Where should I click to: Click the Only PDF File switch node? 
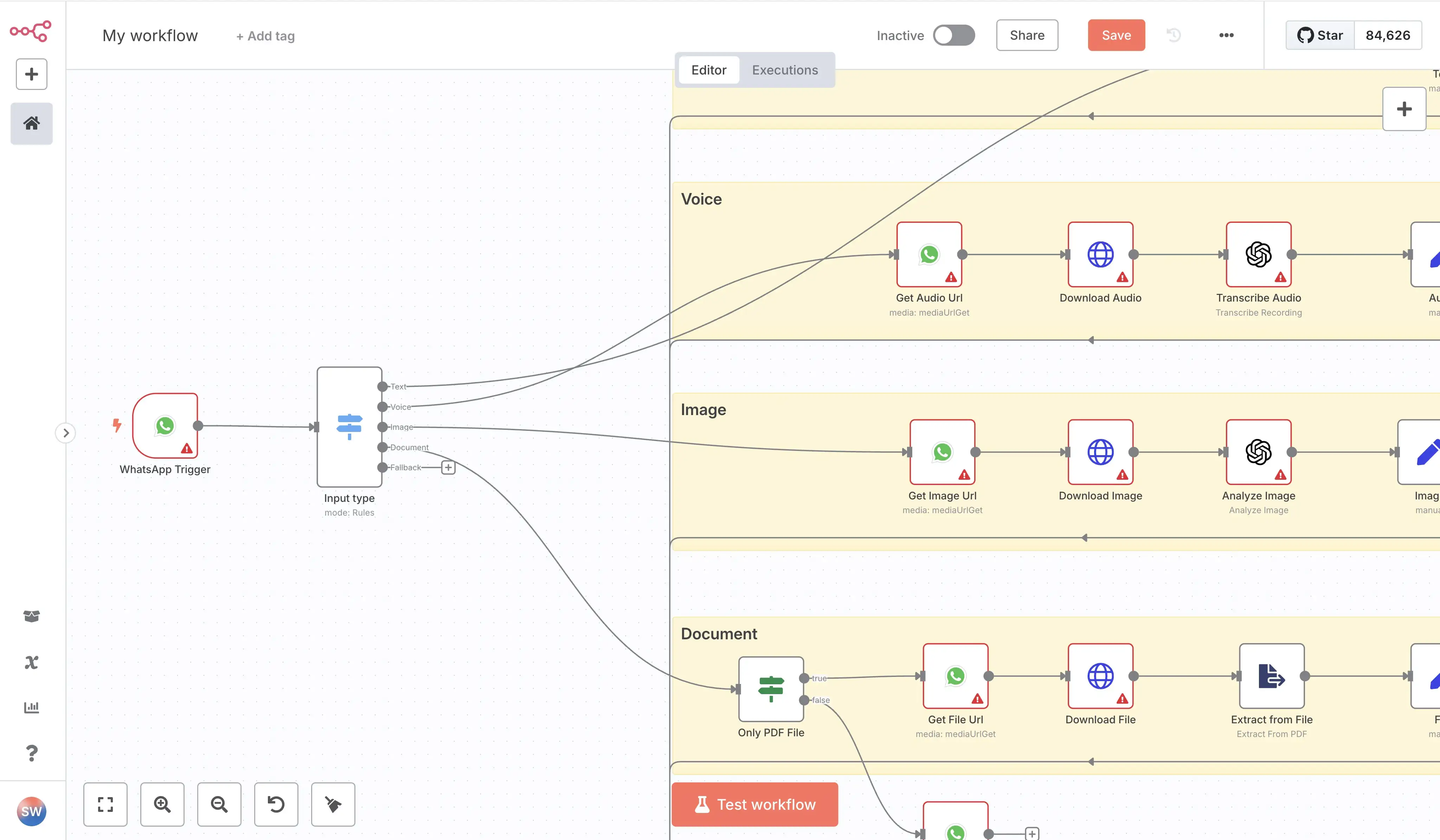click(x=771, y=689)
